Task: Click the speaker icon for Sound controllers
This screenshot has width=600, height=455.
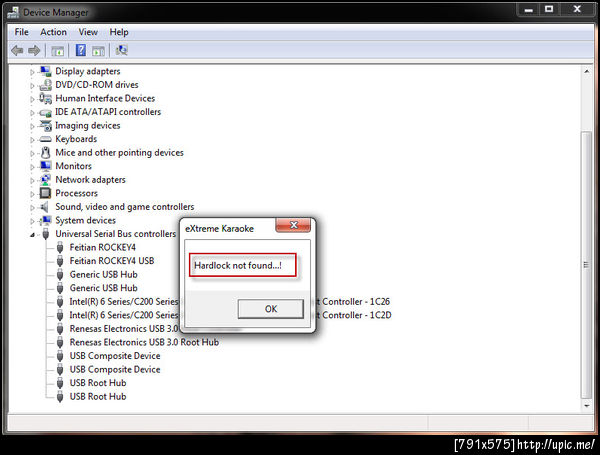Action: (45, 207)
